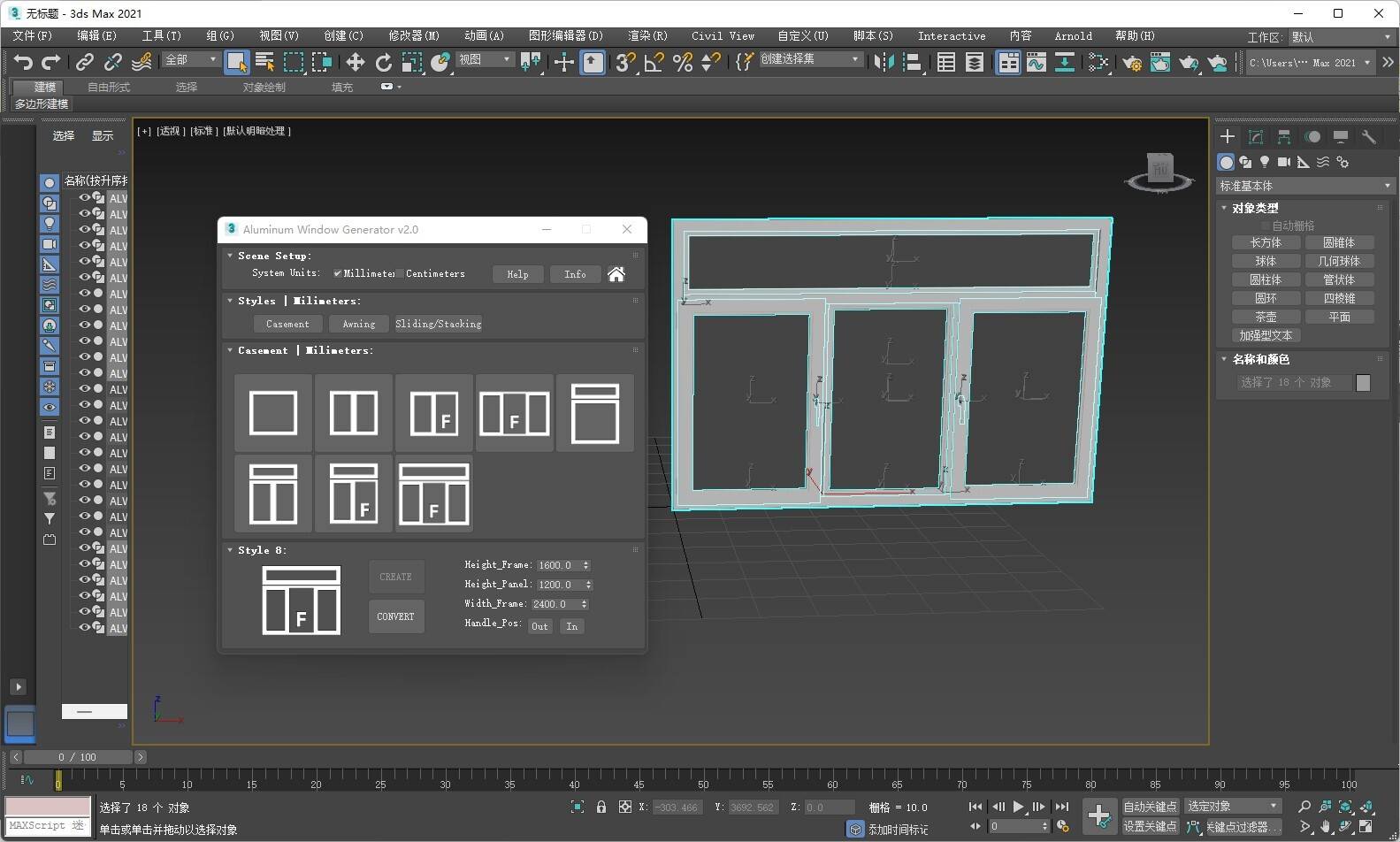Click the Redo arrow icon

(x=51, y=62)
